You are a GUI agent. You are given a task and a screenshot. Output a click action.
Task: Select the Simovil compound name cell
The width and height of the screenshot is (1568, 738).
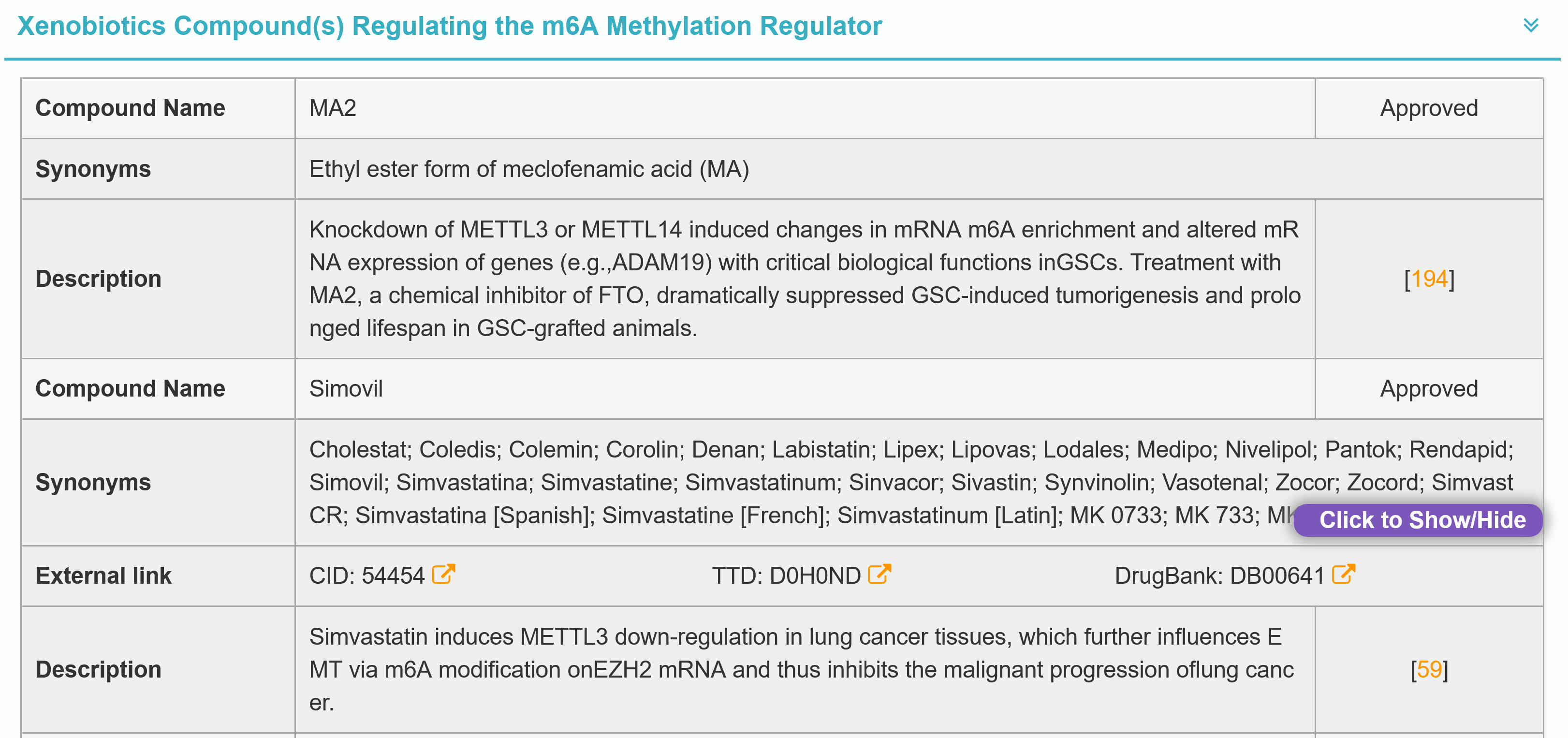(x=346, y=388)
